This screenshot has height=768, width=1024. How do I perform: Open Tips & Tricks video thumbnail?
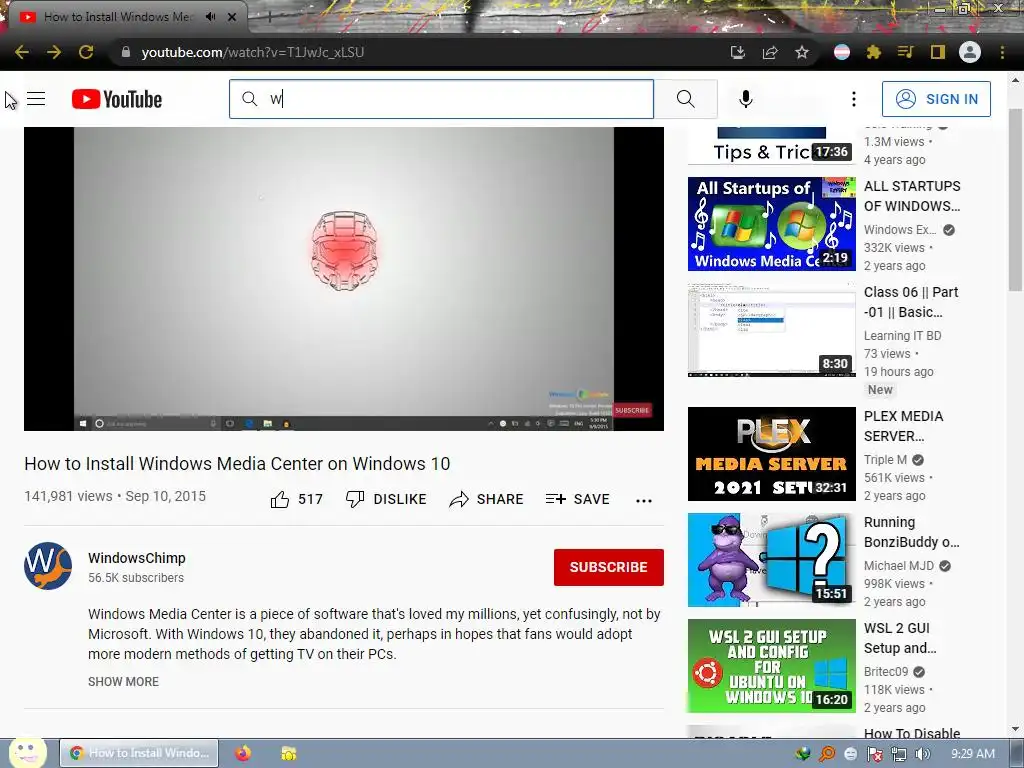point(771,146)
